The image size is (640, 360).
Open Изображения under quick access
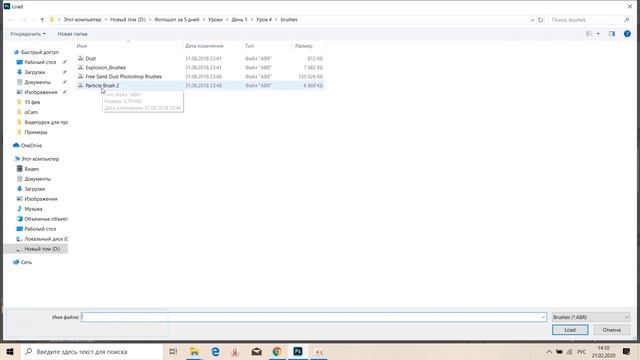[x=41, y=92]
